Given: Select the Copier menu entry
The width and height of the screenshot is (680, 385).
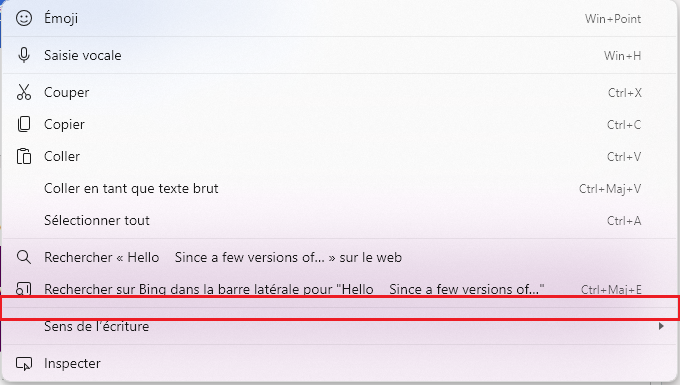Looking at the screenshot, I should tap(340, 124).
